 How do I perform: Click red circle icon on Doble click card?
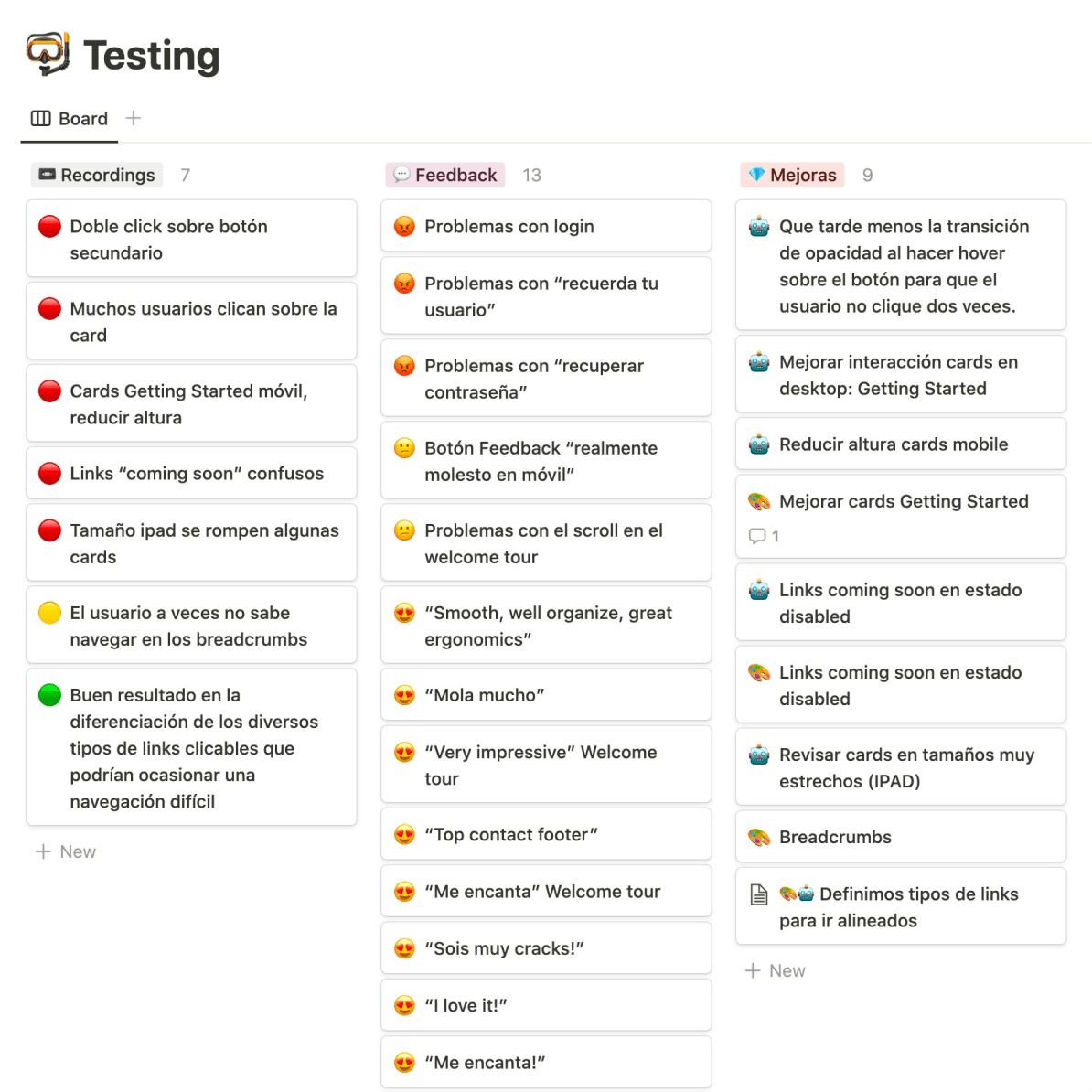(x=49, y=226)
